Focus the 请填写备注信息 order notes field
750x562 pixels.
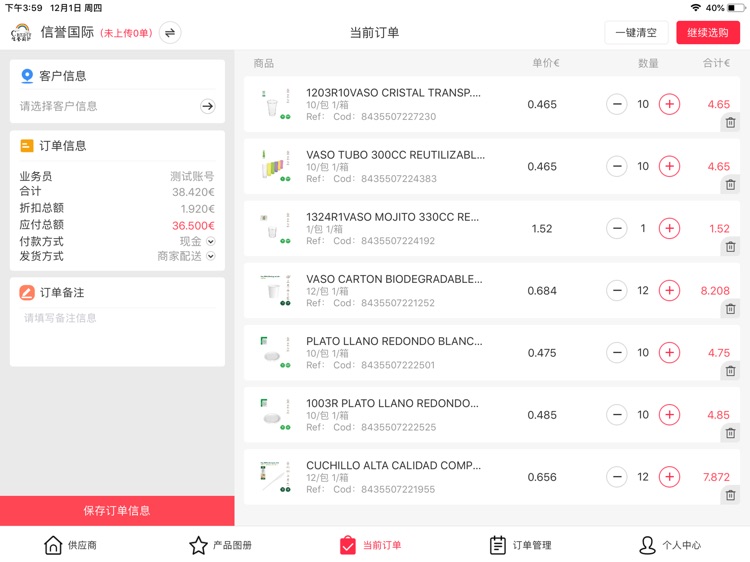tap(117, 335)
